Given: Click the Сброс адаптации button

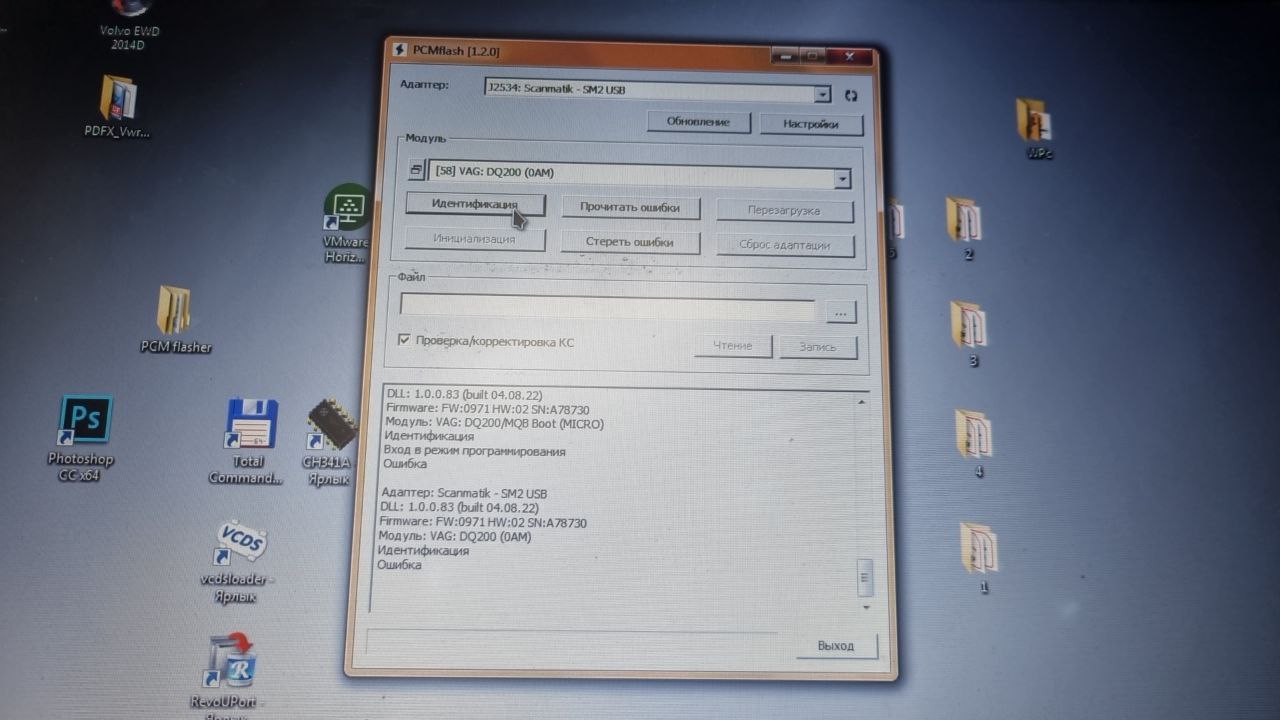Looking at the screenshot, I should click(784, 245).
